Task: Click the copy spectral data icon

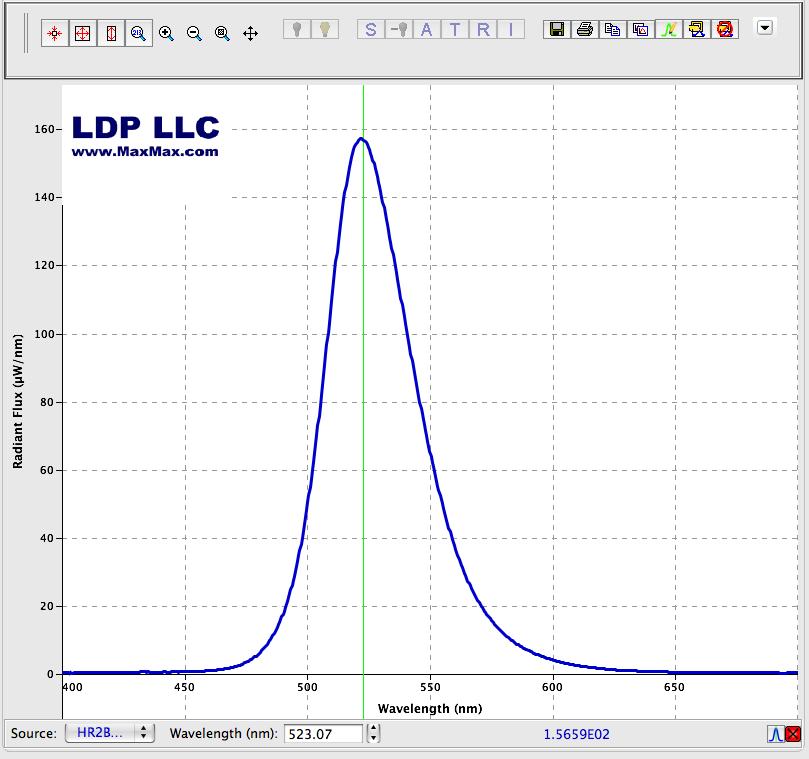Action: (612, 29)
